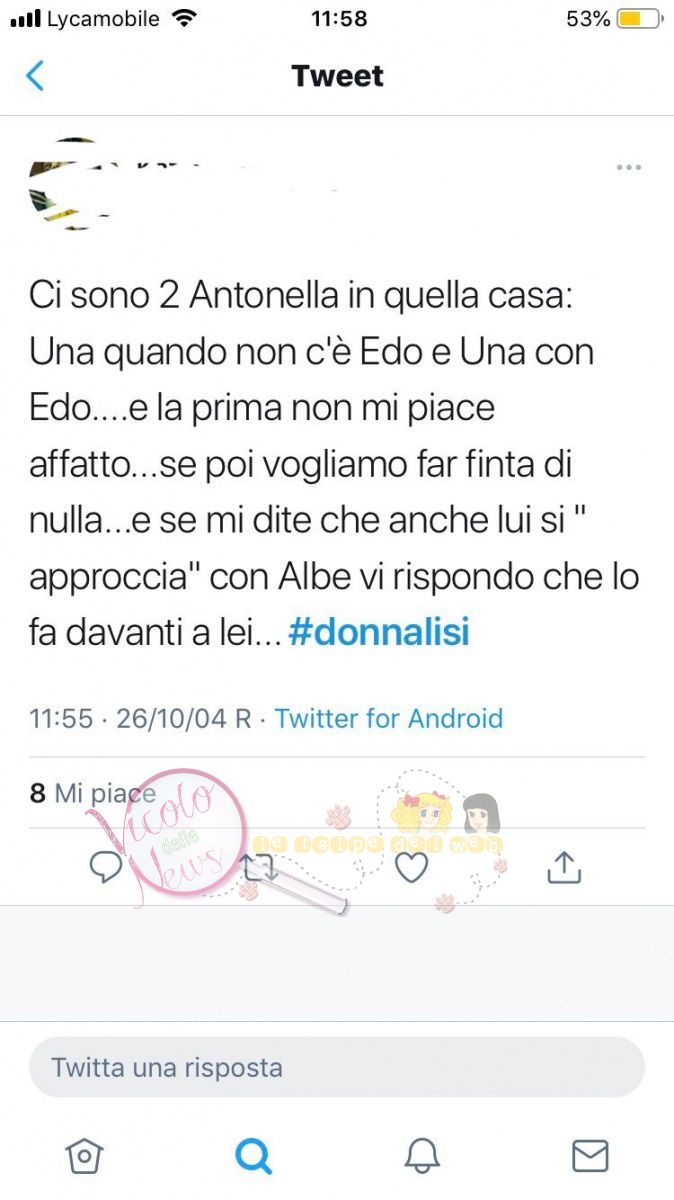Image resolution: width=674 pixels, height=1200 pixels.
Task: Tap the blue back arrow
Action: click(35, 76)
